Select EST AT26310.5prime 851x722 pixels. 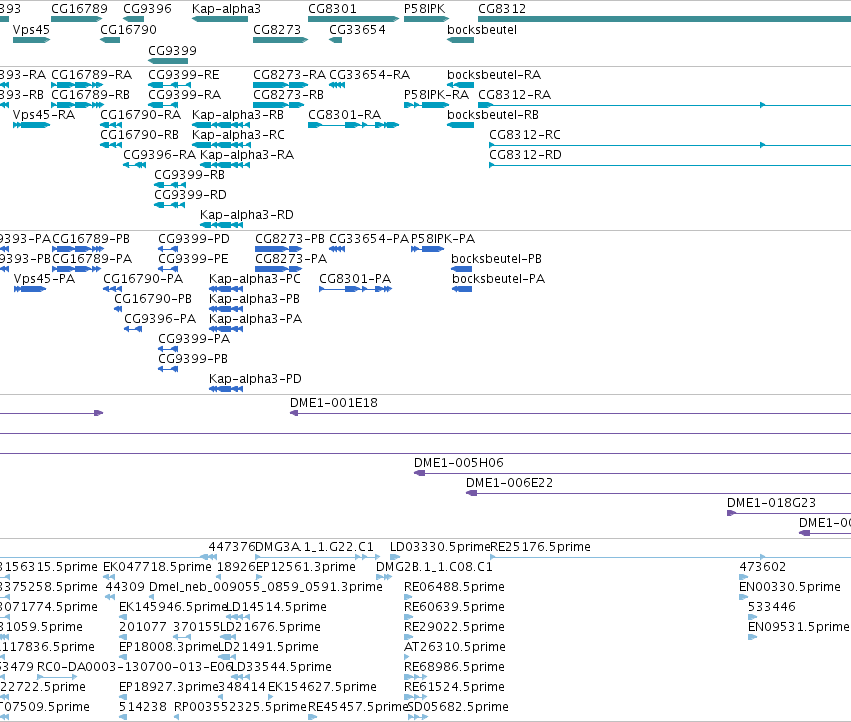click(407, 657)
